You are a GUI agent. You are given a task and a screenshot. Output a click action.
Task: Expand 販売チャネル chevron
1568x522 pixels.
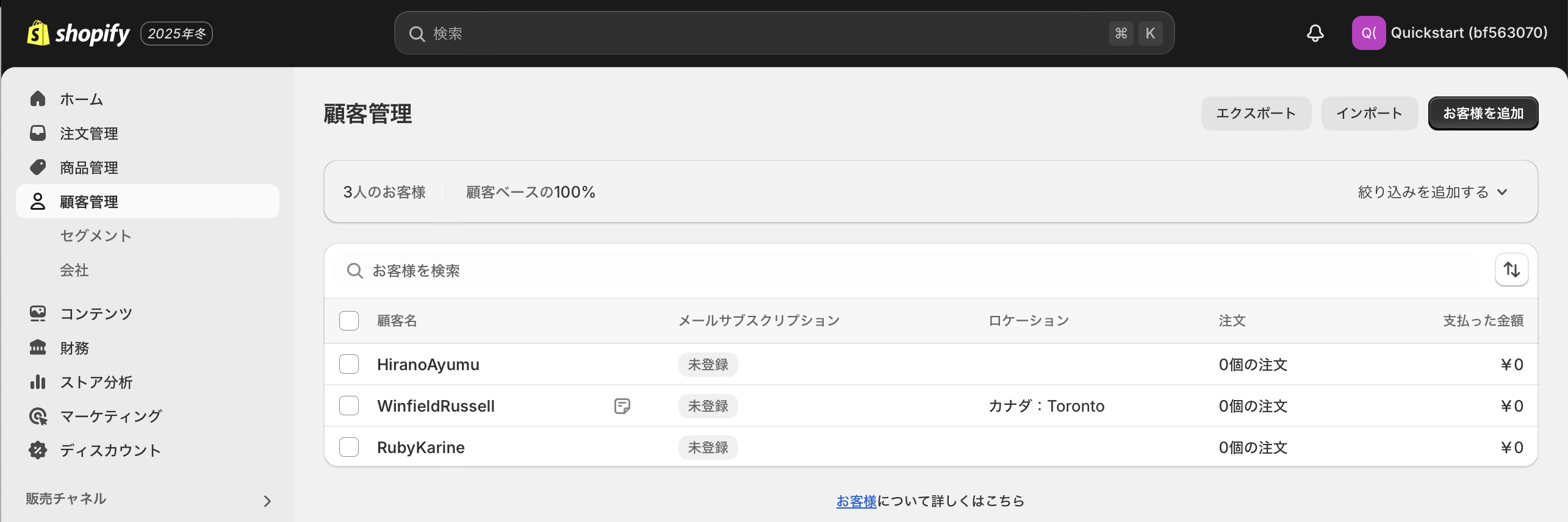(267, 501)
